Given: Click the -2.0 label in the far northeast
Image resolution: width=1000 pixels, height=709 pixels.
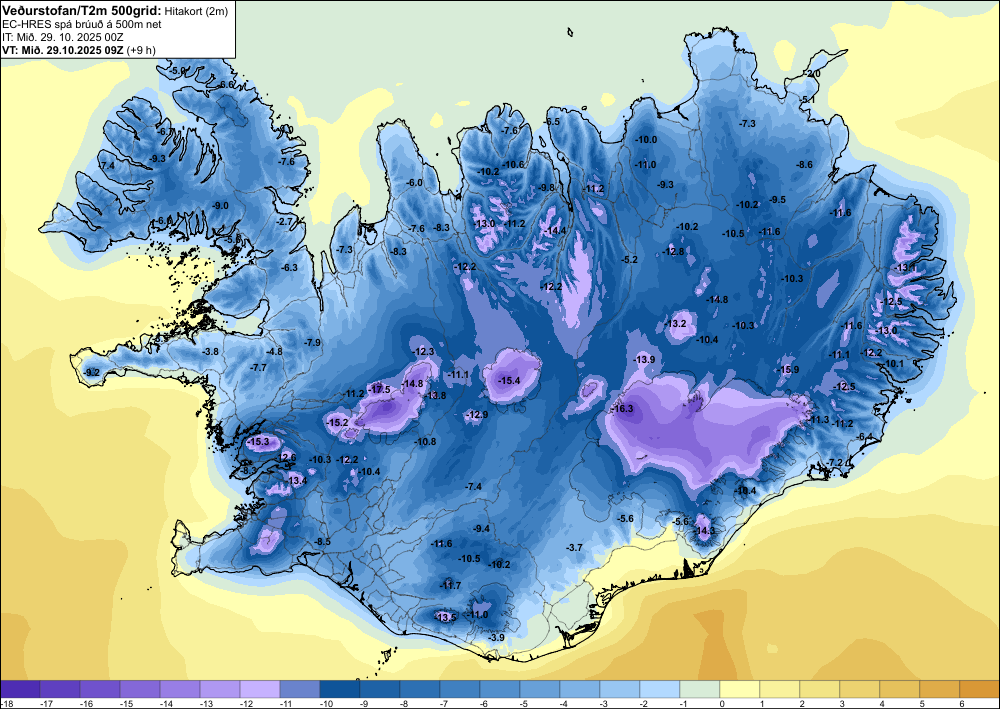Looking at the screenshot, I should tap(811, 74).
